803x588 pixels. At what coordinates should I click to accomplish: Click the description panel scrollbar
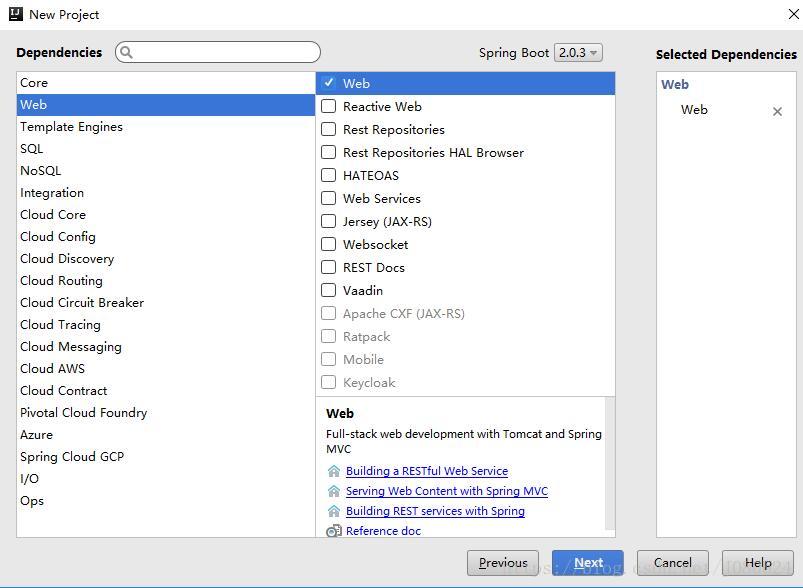[x=609, y=466]
